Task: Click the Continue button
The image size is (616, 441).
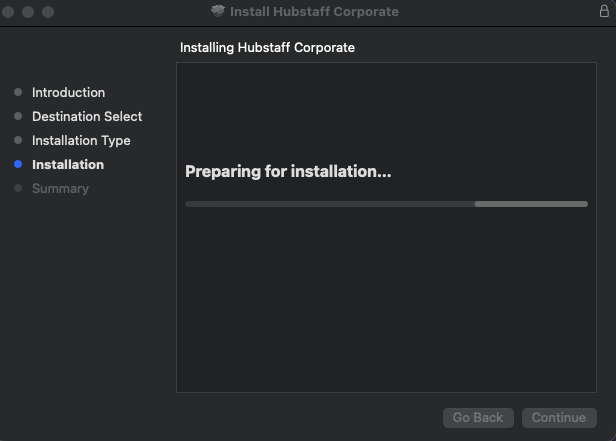Action: [559, 417]
